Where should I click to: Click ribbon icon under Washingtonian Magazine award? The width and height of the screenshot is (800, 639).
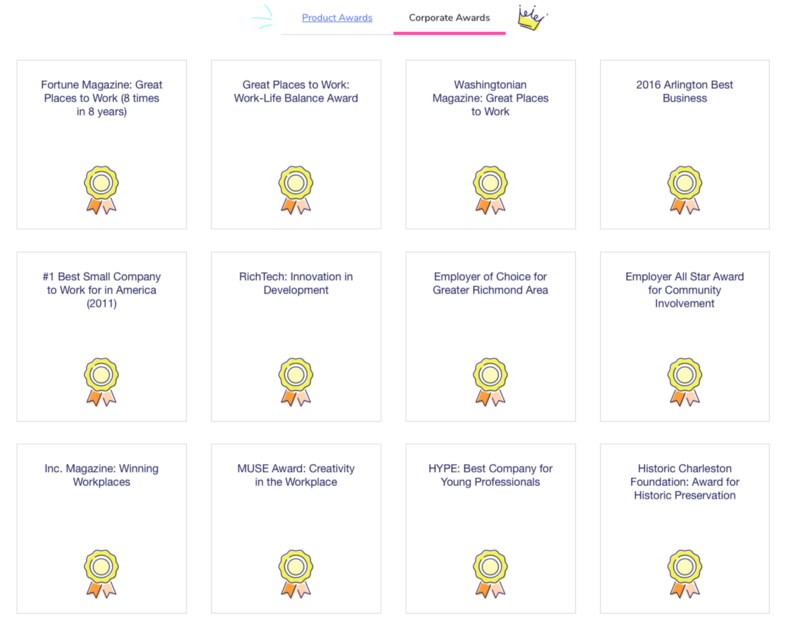click(x=490, y=190)
